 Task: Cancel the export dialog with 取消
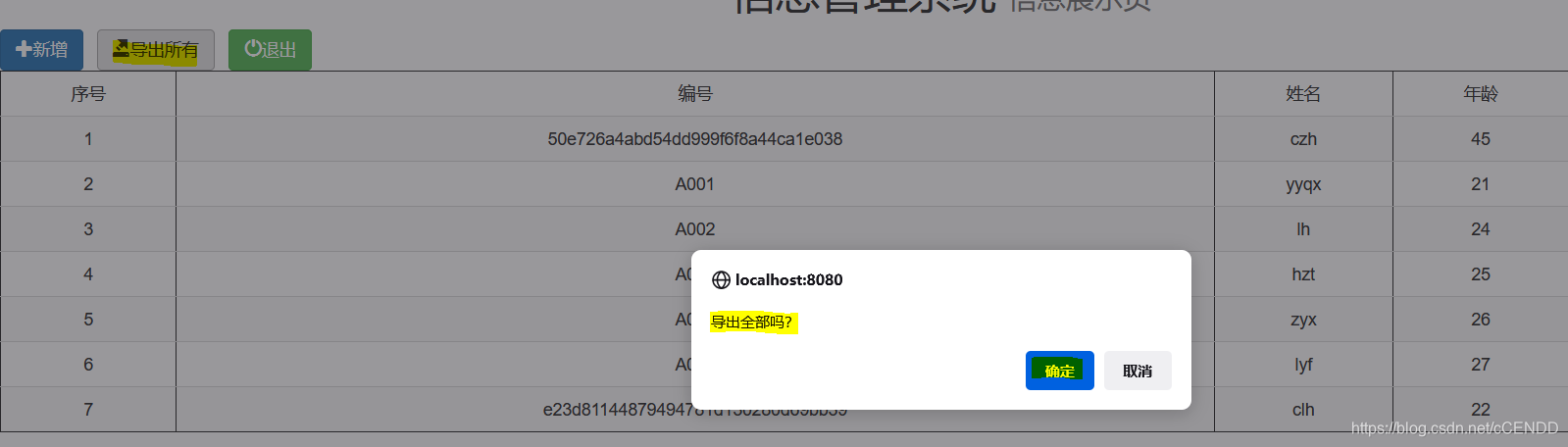click(1138, 371)
